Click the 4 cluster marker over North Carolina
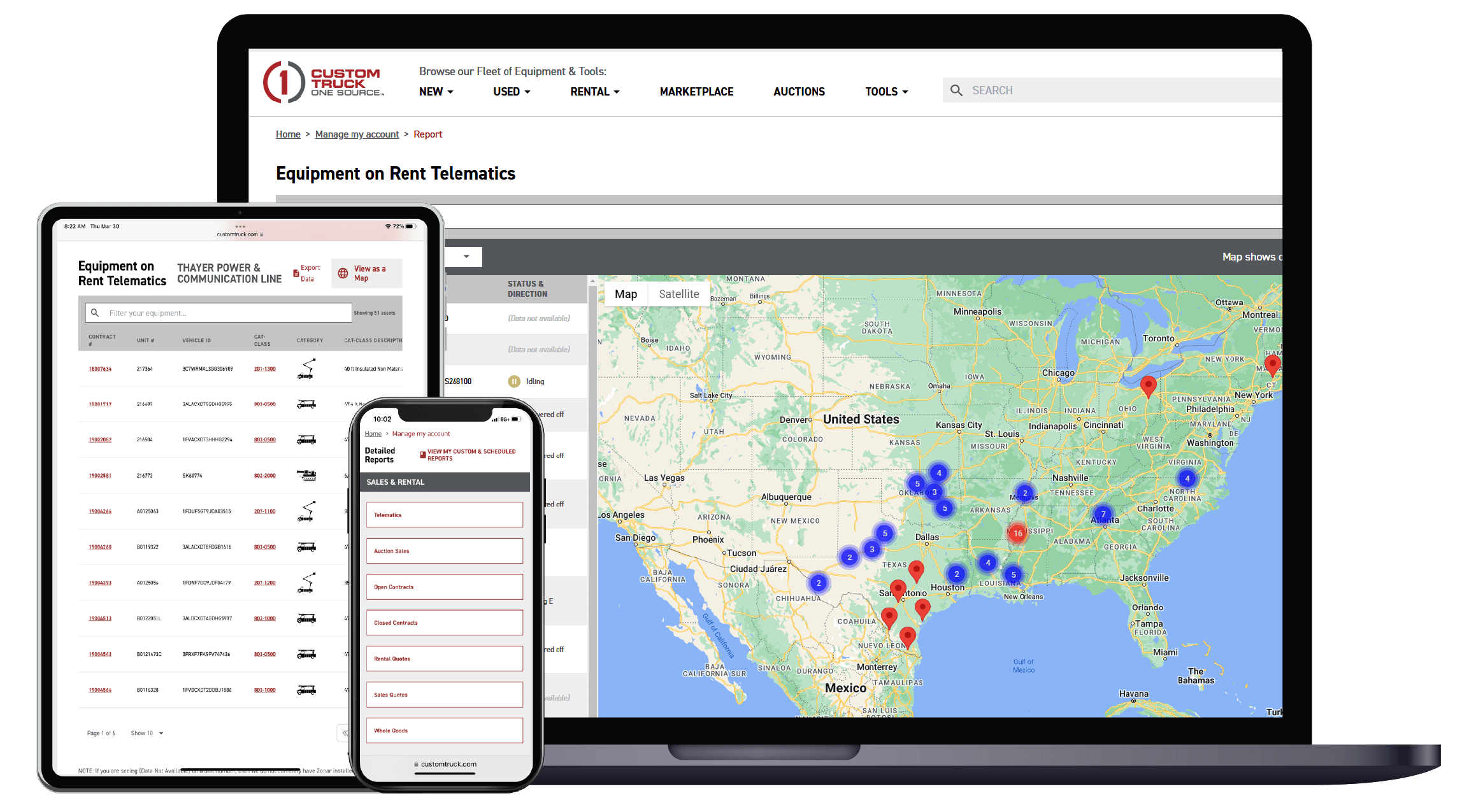This screenshot has height=812, width=1462. pyautogui.click(x=1187, y=479)
